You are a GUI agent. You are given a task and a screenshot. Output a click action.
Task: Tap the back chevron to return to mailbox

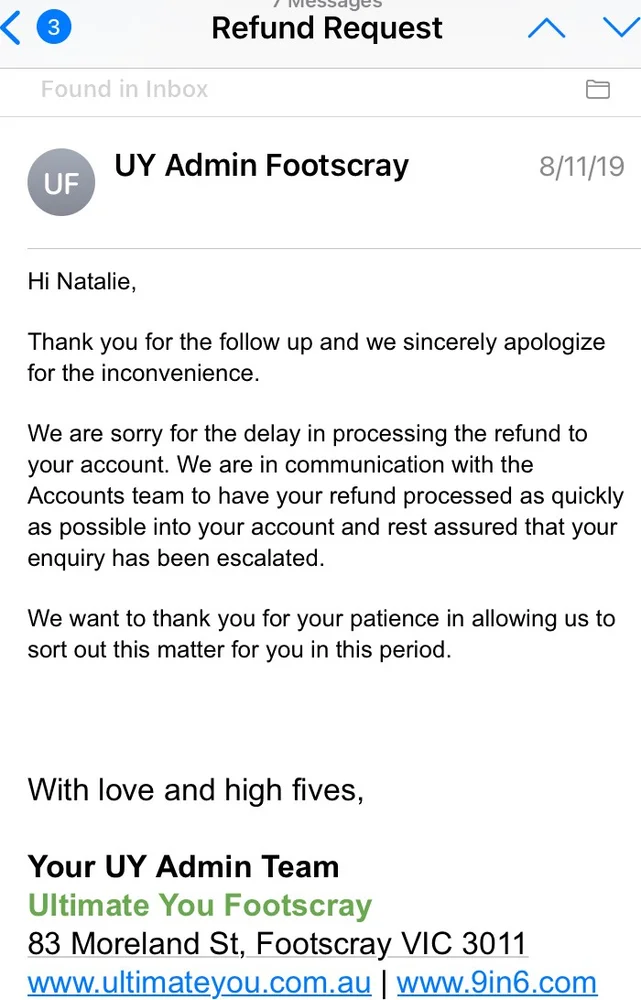click(12, 28)
